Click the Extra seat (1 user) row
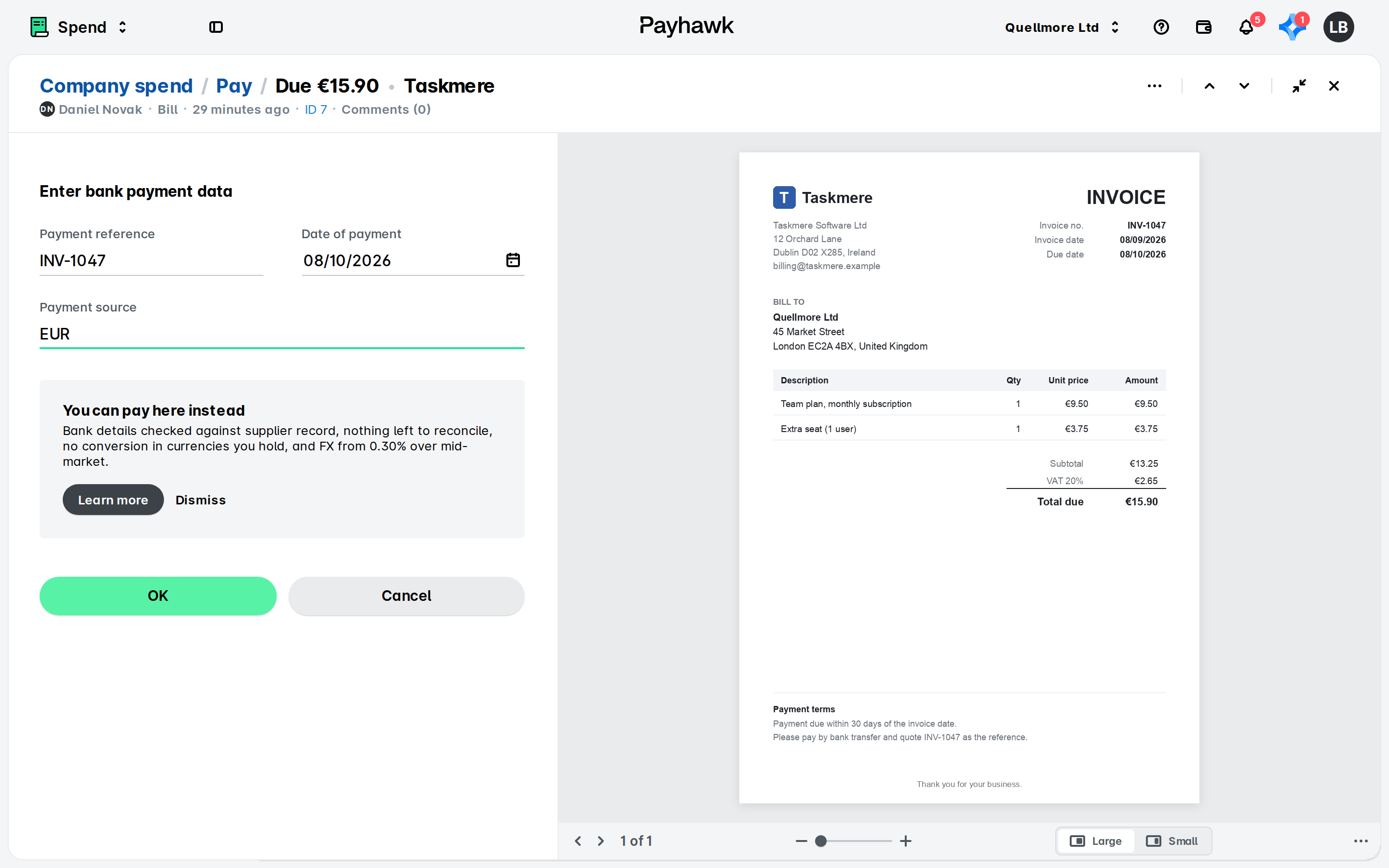 [x=969, y=429]
